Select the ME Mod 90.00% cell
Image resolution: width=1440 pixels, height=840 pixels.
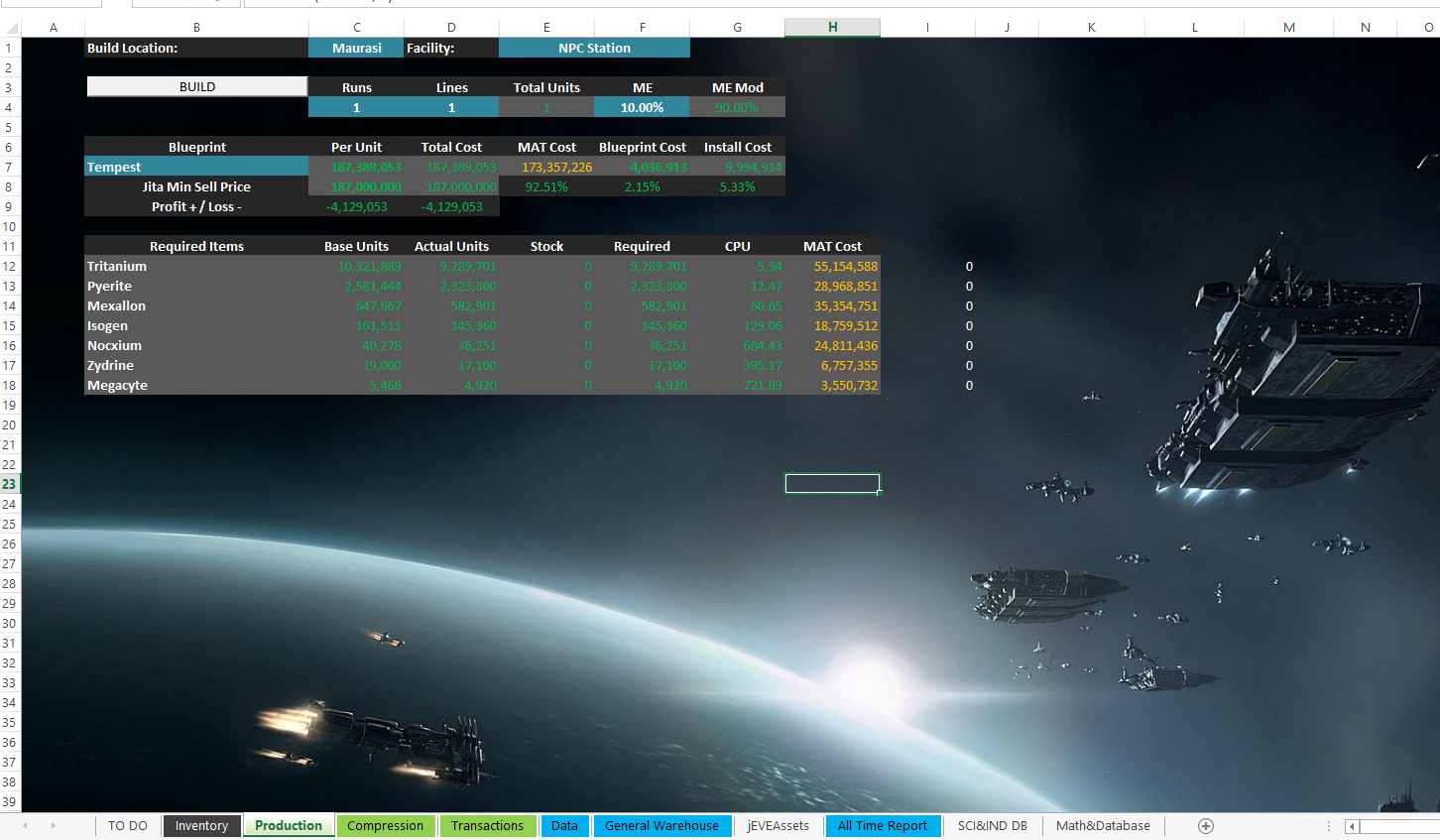pyautogui.click(x=737, y=107)
